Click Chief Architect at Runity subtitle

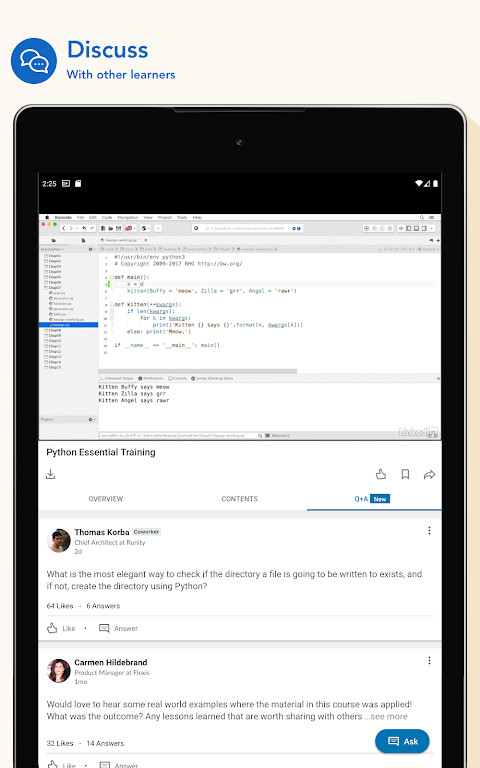click(110, 543)
